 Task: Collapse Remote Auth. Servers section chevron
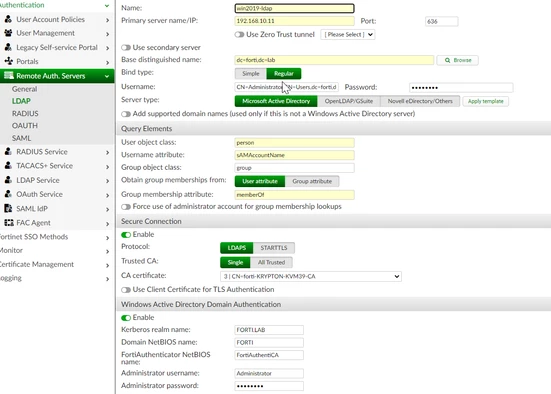(107, 76)
